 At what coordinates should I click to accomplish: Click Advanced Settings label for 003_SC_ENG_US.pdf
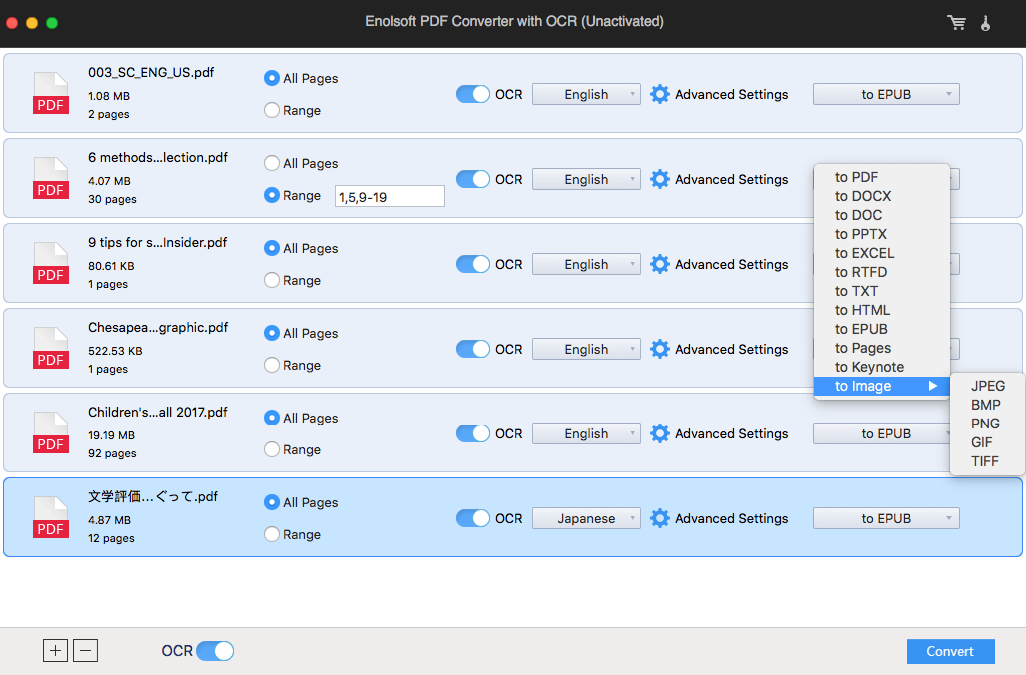732,94
